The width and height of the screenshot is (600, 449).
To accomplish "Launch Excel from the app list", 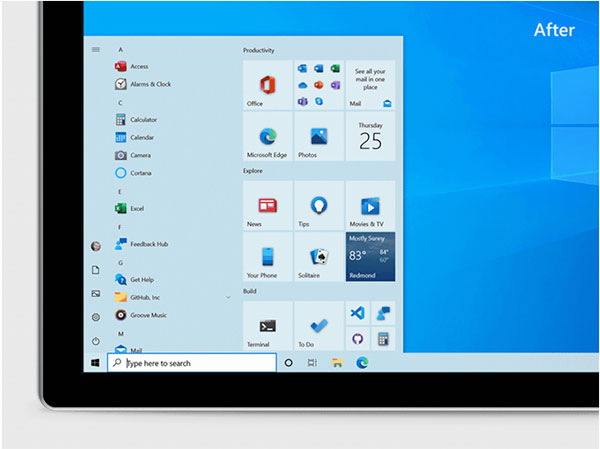I will [130, 209].
